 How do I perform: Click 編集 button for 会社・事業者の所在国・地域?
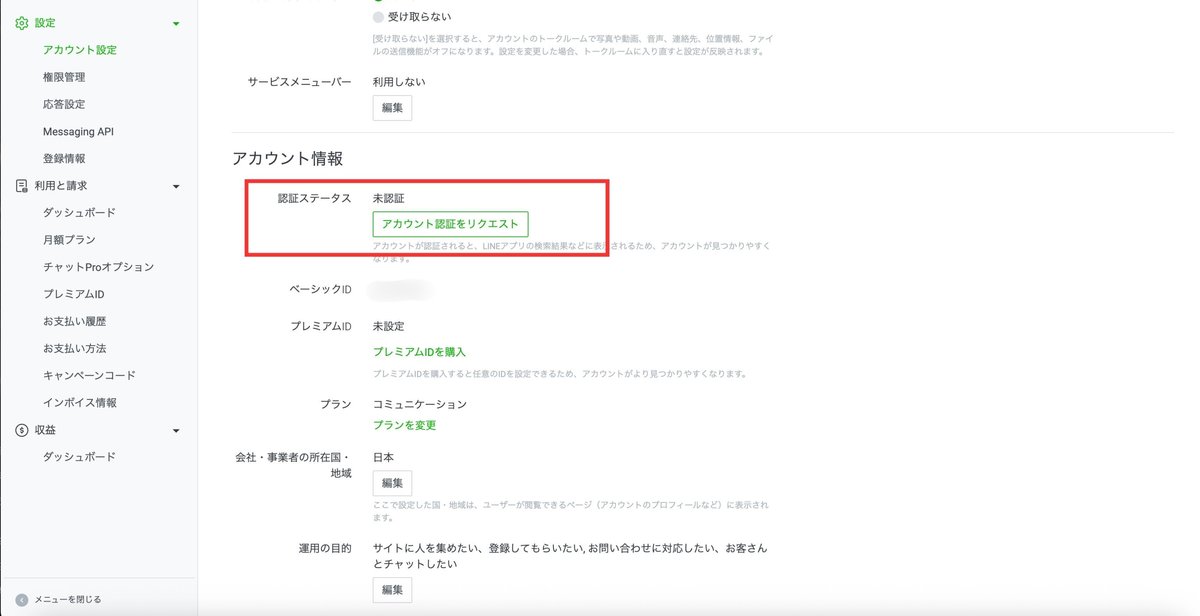[392, 483]
